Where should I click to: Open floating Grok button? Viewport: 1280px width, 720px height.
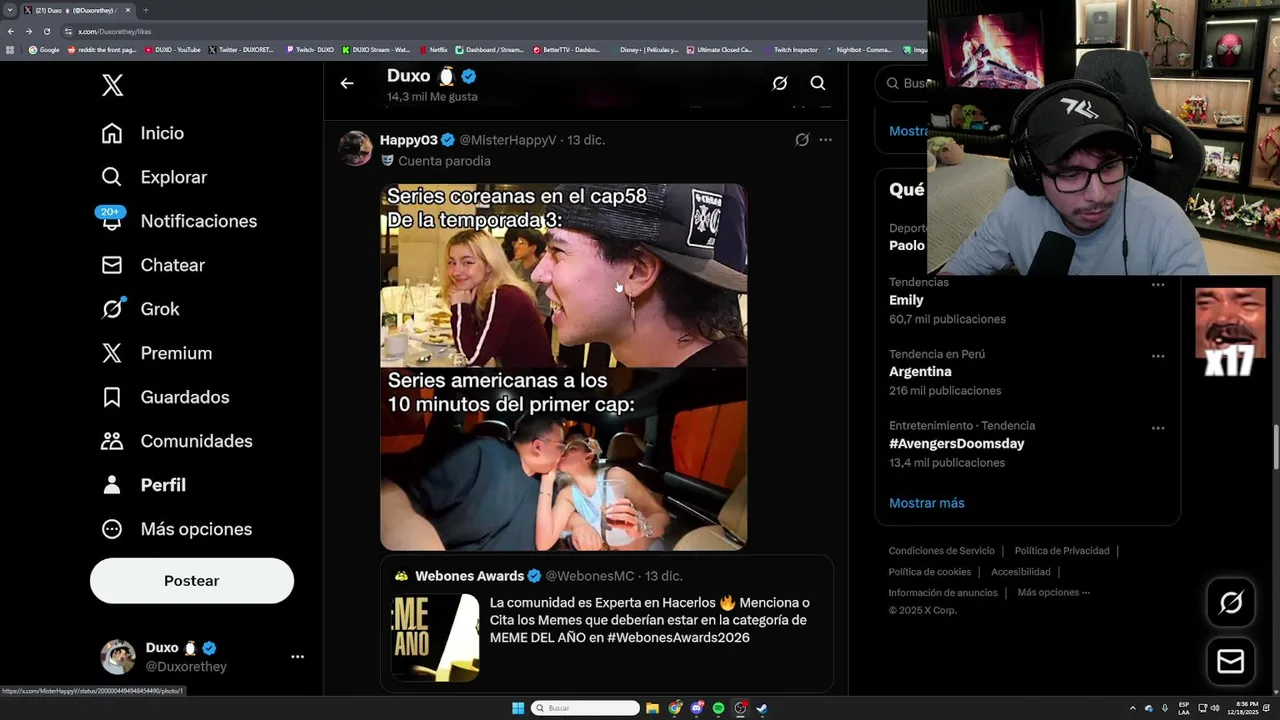point(1231,602)
